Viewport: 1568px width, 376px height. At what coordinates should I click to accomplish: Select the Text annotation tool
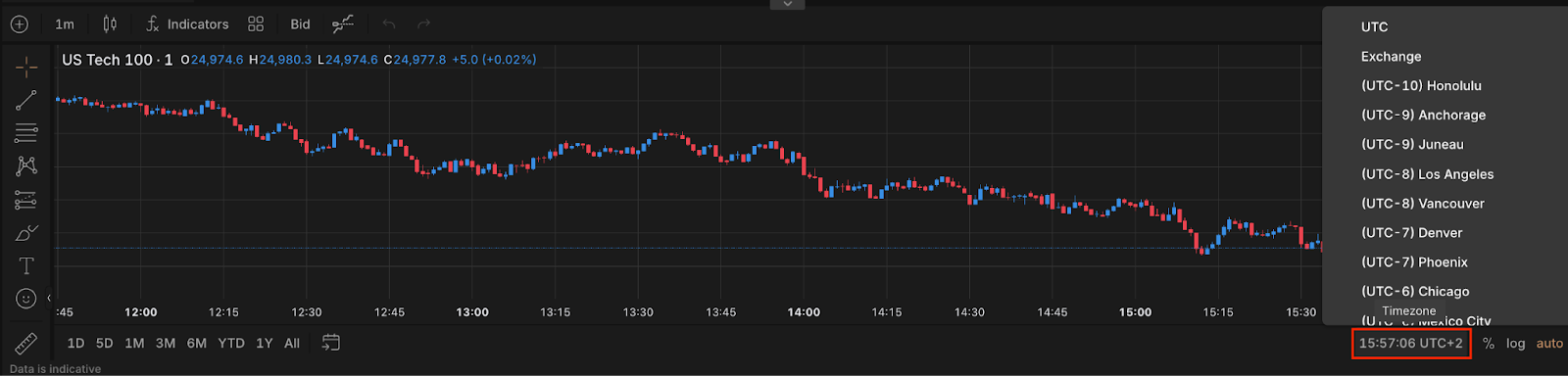point(26,266)
